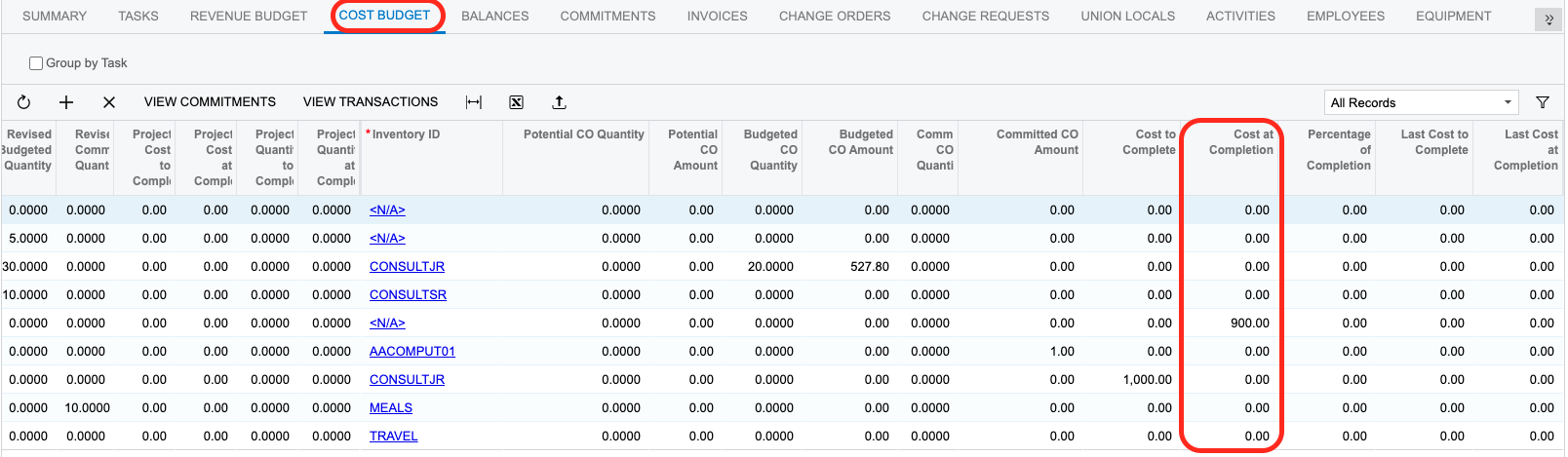The height and width of the screenshot is (457, 1568).
Task: Click the Fit to Screen columns icon
Action: tap(474, 102)
